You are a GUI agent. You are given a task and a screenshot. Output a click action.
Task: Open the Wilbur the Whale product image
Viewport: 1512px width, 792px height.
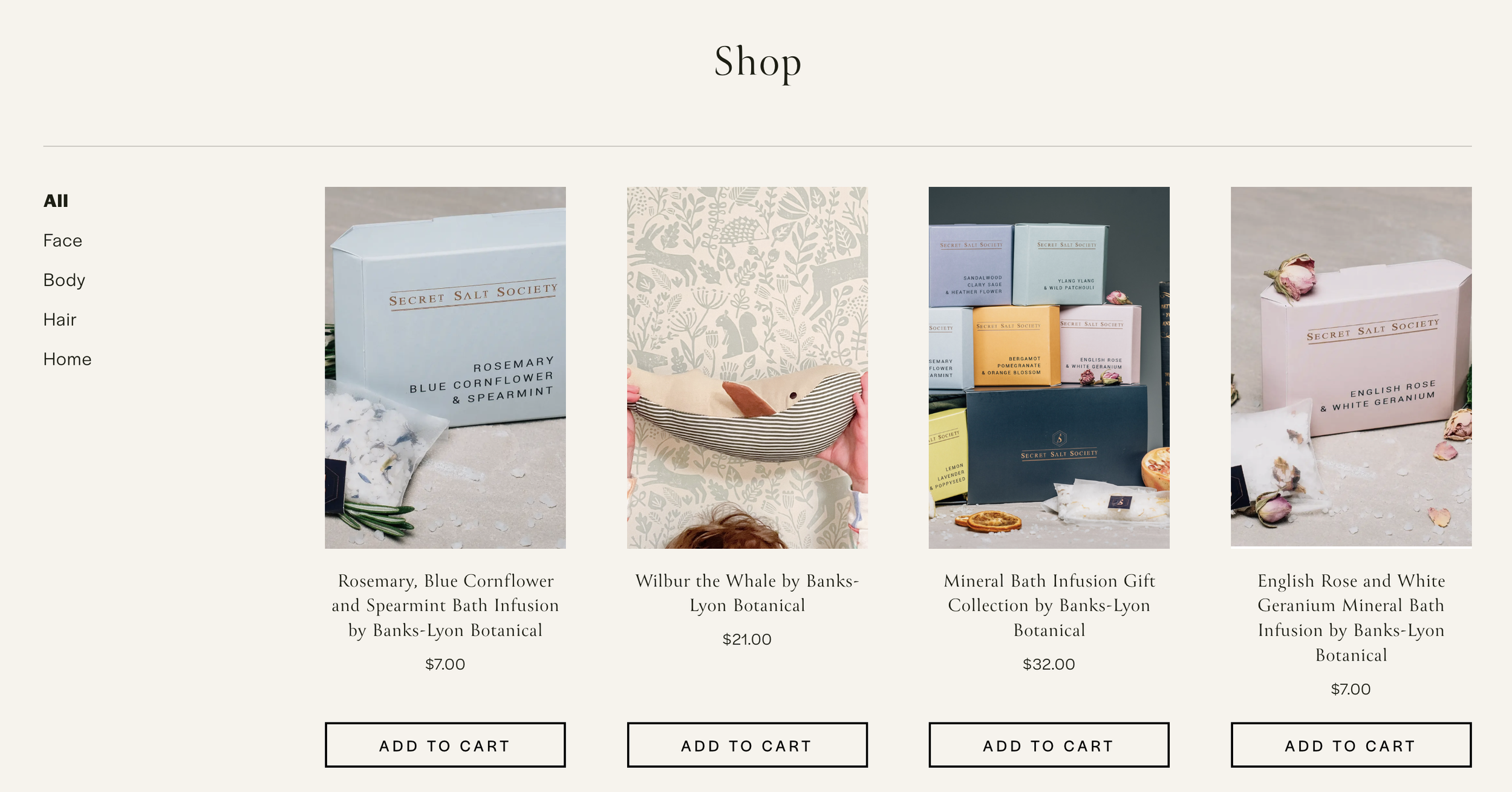(x=747, y=368)
